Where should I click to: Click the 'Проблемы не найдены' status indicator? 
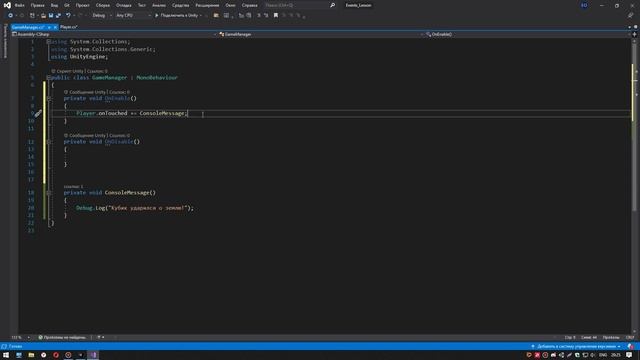[62, 338]
